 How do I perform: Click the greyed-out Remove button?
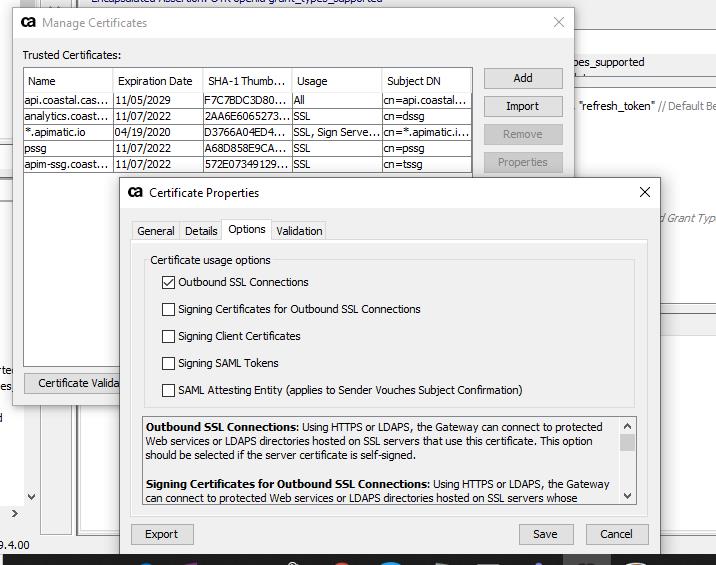pyautogui.click(x=523, y=134)
